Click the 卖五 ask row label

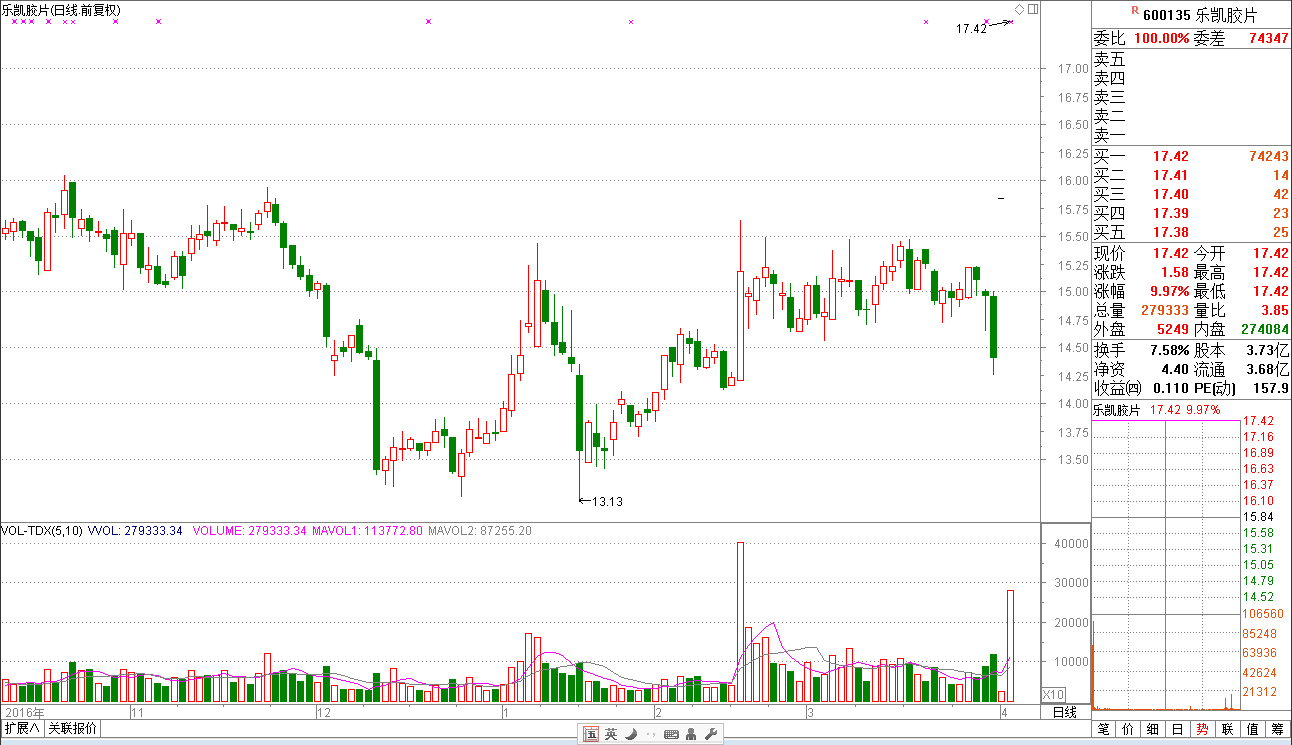1109,59
